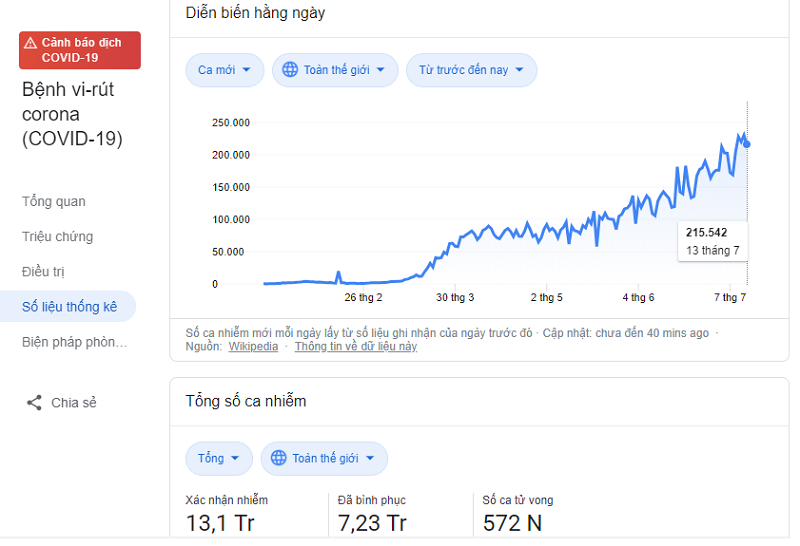This screenshot has width=800, height=546.
Task: Expand the Tổng dropdown filter
Action: click(x=218, y=458)
